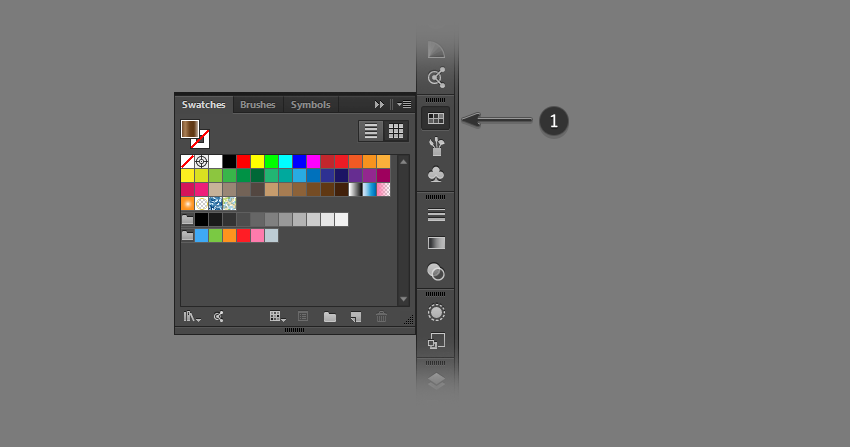850x447 pixels.
Task: Click the New Color Group folder icon
Action: [x=330, y=317]
